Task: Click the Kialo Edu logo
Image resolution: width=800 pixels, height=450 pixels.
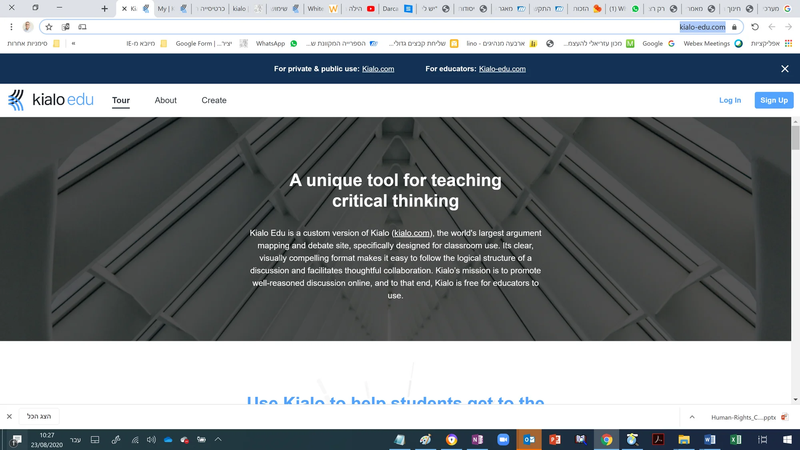Action: [50, 100]
